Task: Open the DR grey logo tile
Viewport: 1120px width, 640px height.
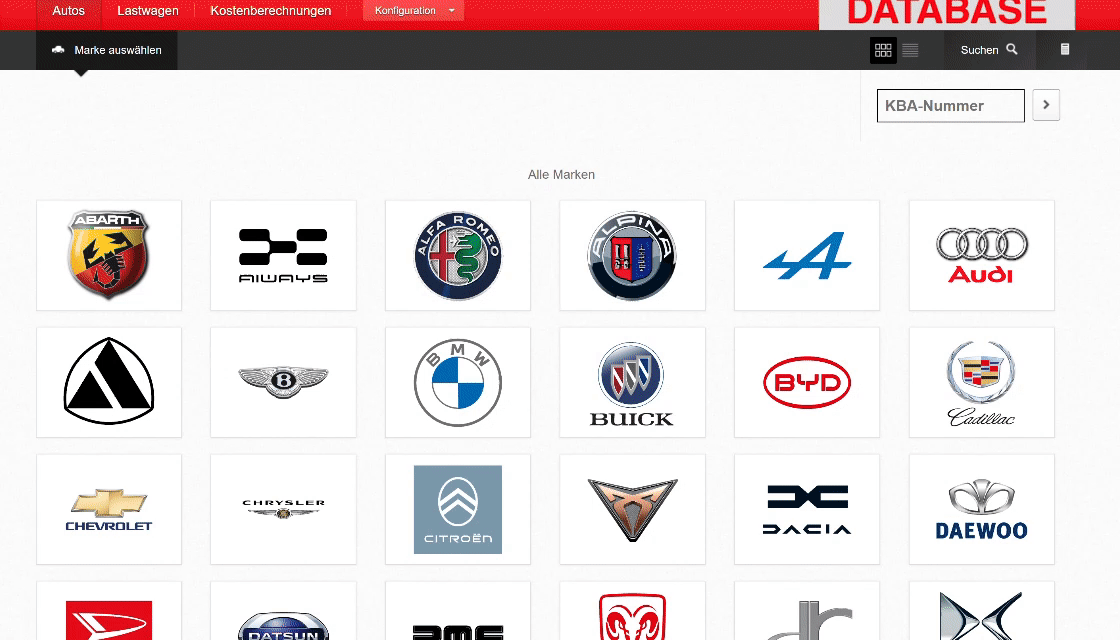Action: tap(807, 611)
